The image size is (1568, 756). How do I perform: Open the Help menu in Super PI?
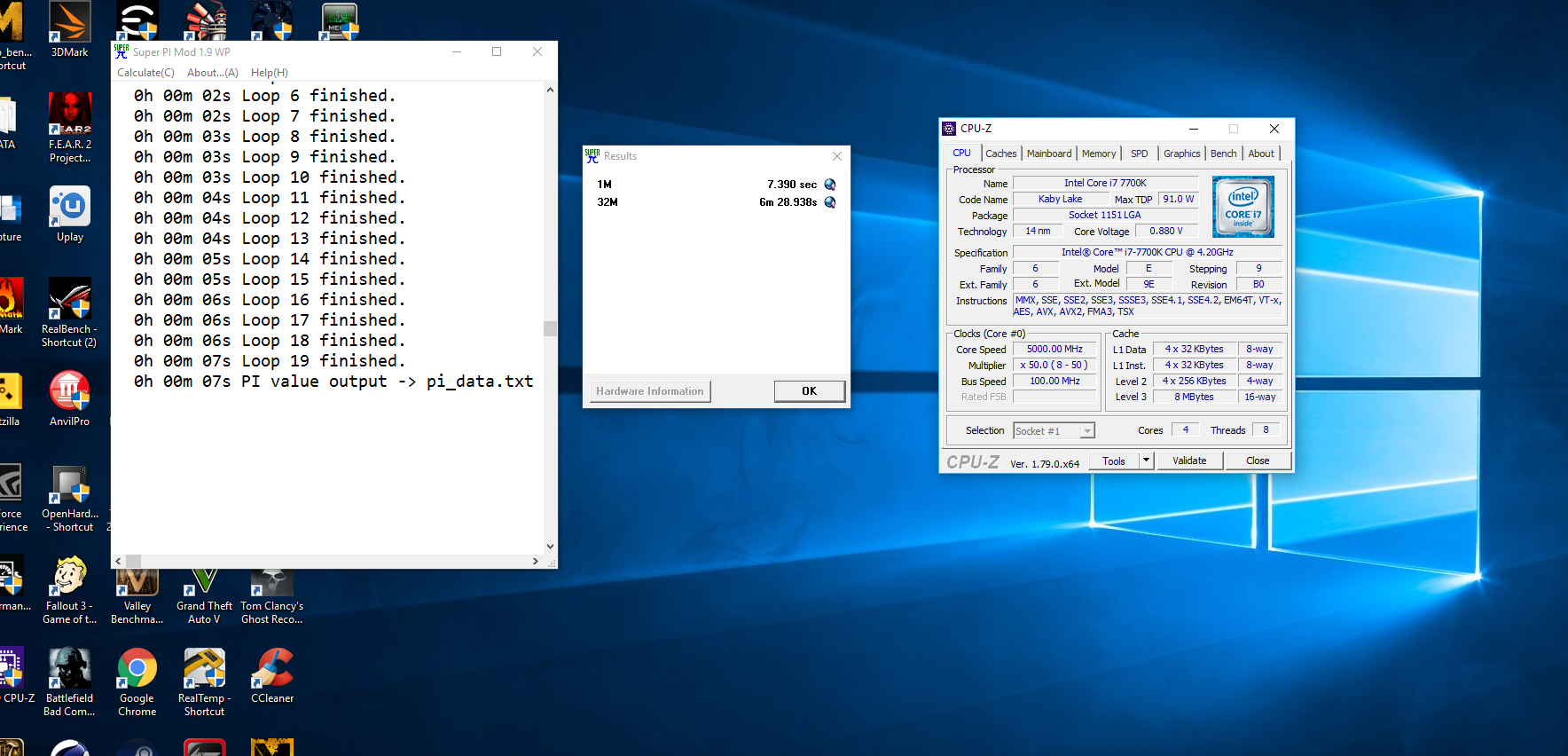coord(270,73)
